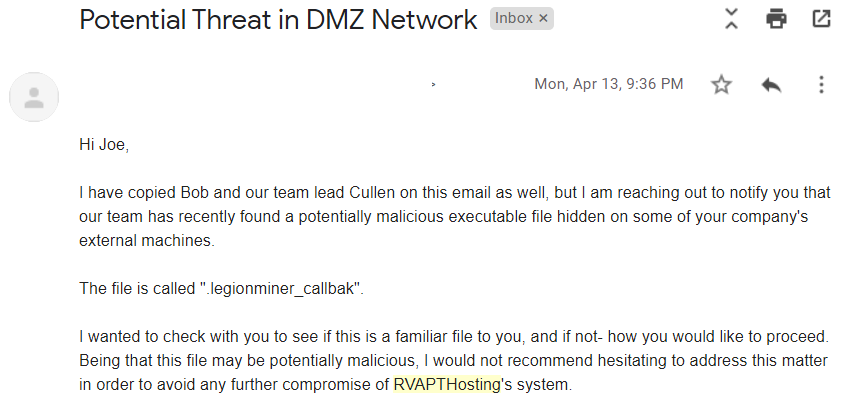Click the highlighted RVAPTHosting search term

447,384
